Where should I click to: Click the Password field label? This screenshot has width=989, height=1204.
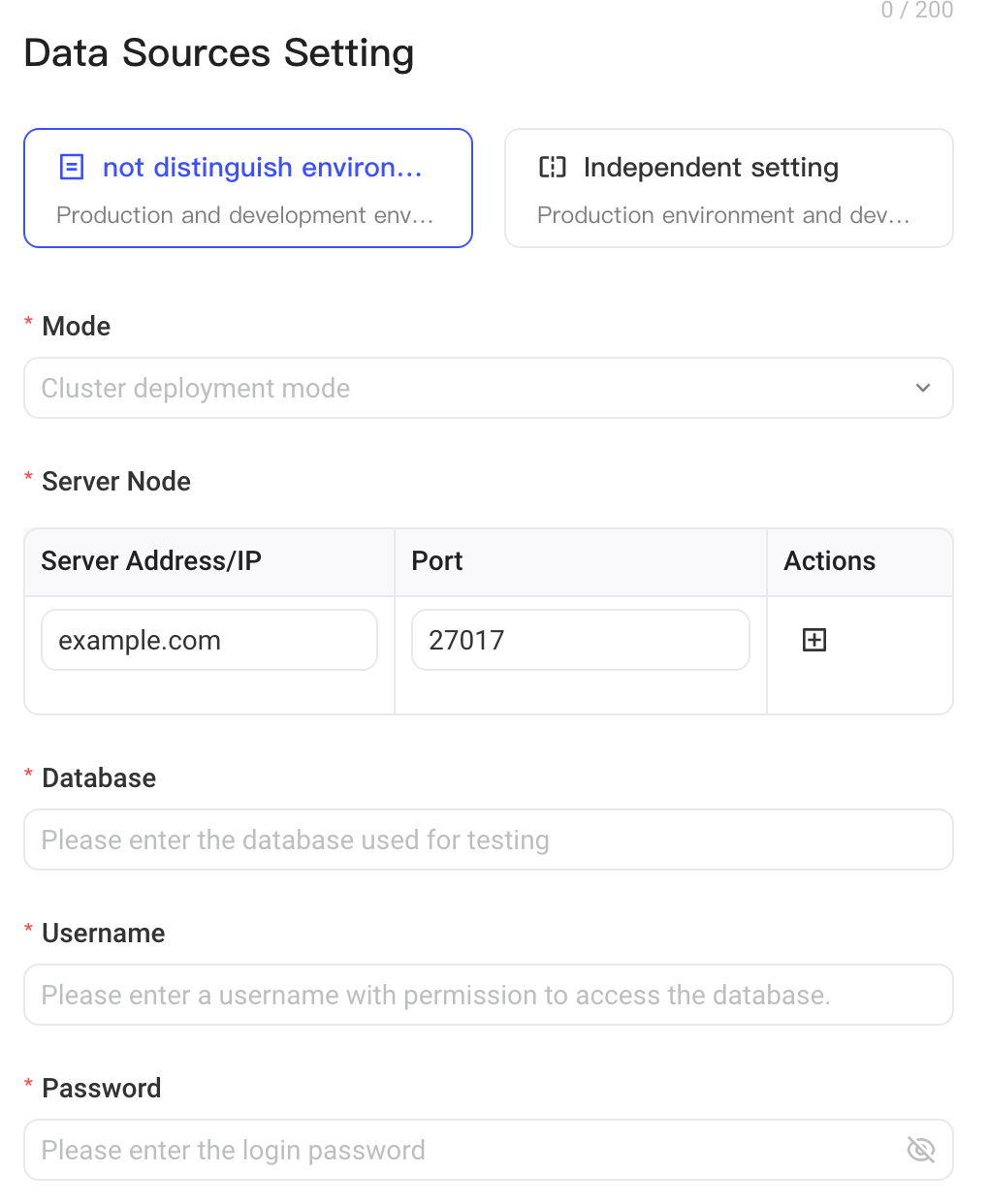point(102,1088)
